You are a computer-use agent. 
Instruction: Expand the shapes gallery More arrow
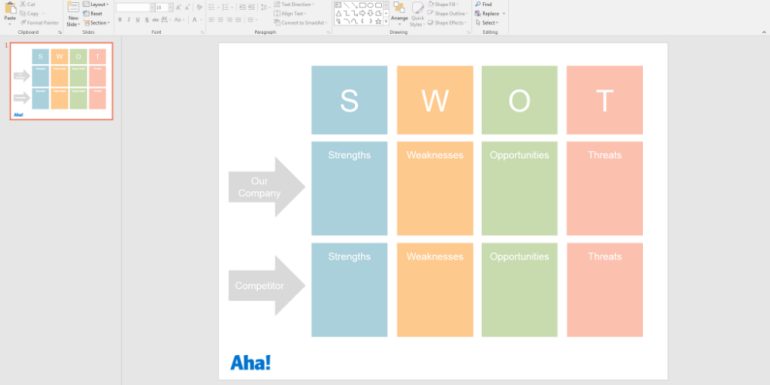pyautogui.click(x=386, y=21)
